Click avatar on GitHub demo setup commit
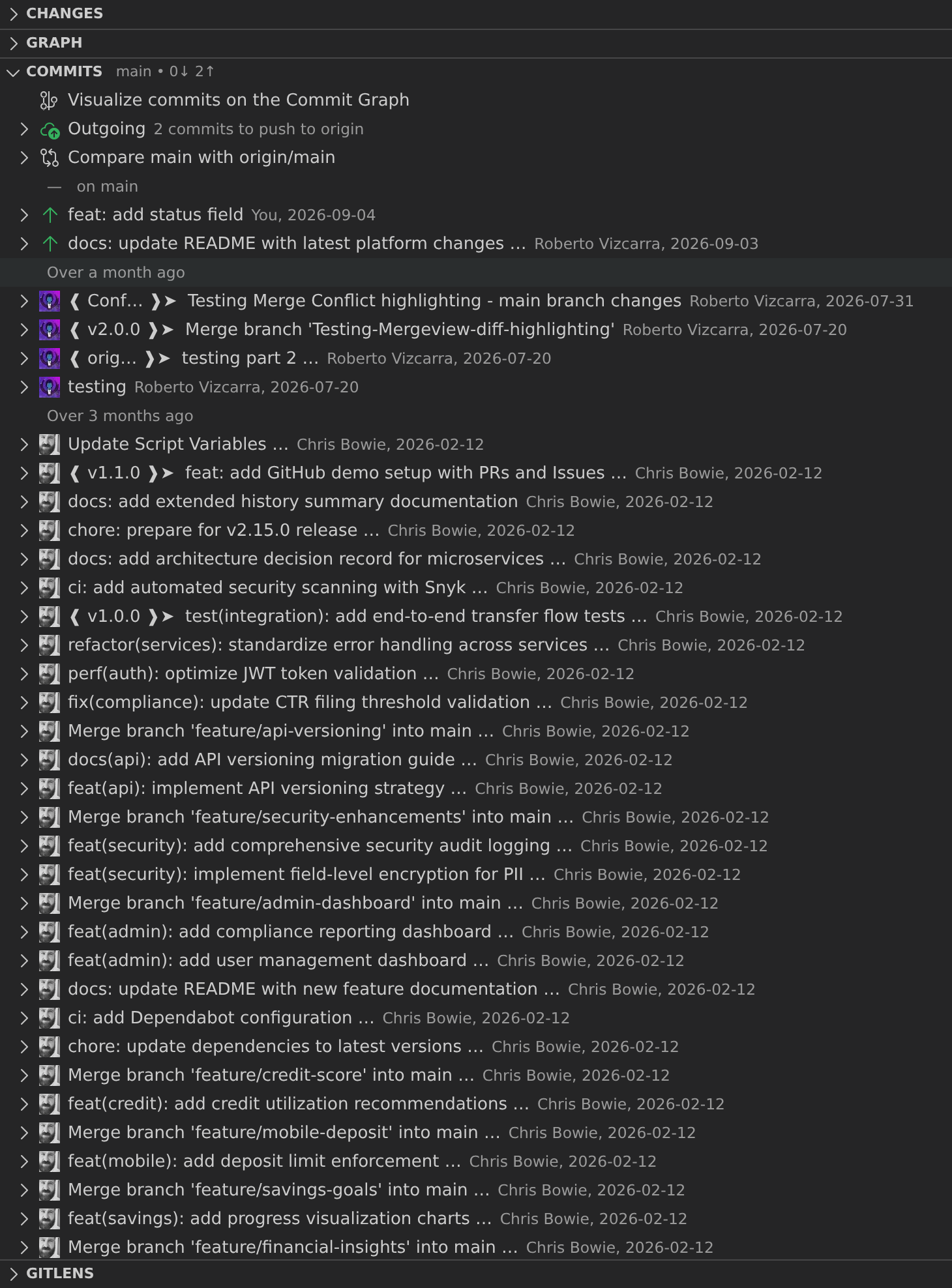952x1288 pixels. click(x=50, y=473)
